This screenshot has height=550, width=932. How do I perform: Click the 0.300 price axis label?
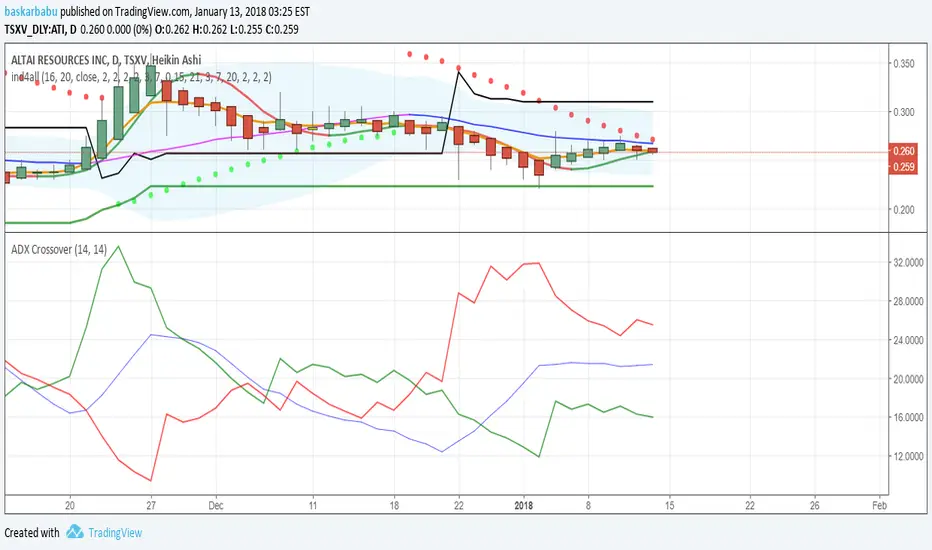(904, 112)
